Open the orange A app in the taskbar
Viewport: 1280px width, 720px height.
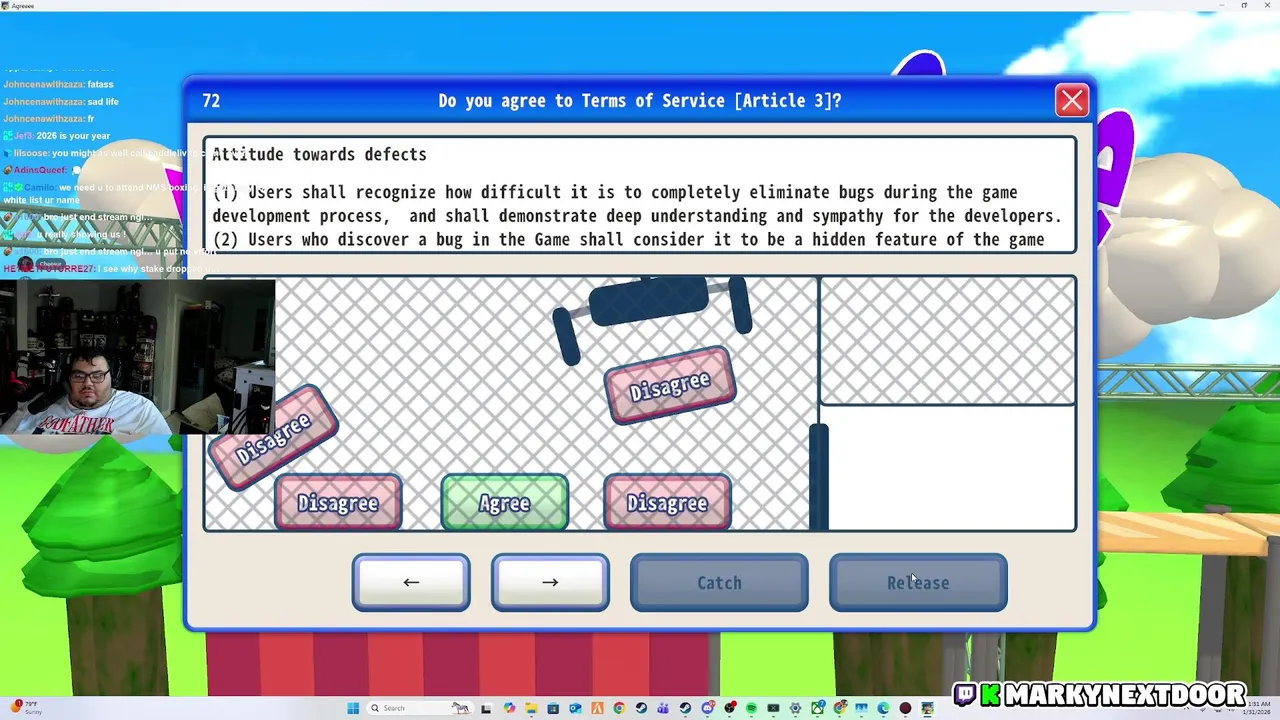(597, 708)
